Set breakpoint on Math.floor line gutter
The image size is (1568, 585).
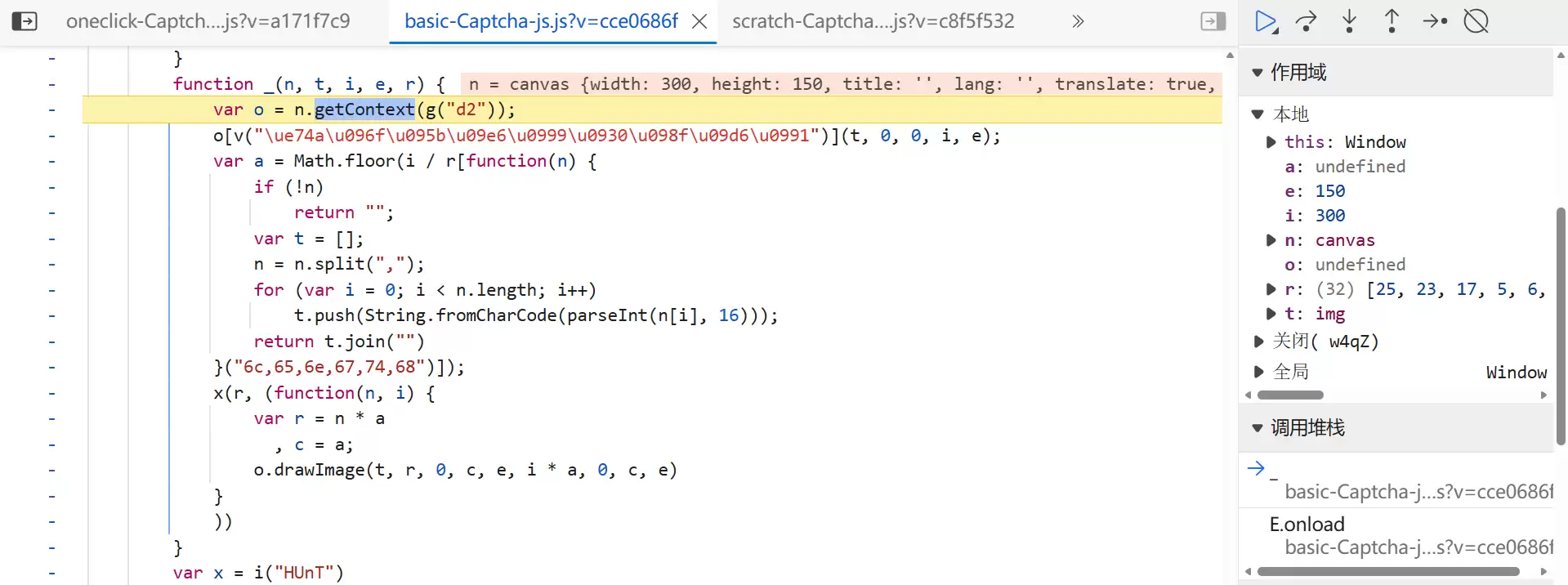point(51,162)
